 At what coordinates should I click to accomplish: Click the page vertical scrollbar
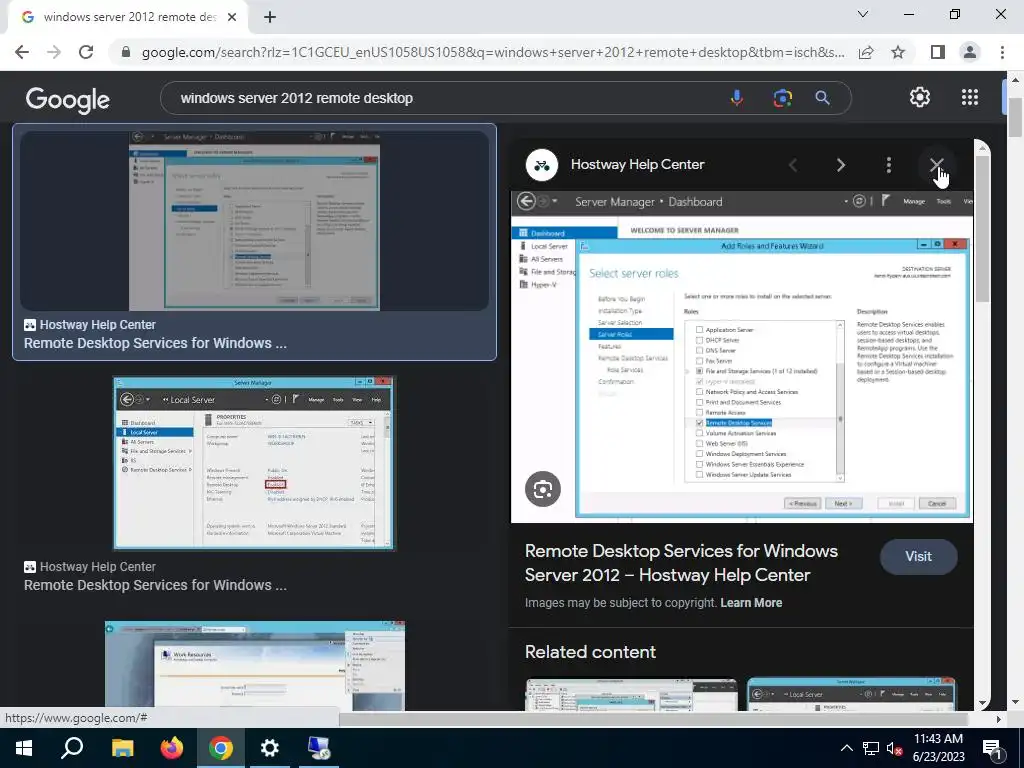pyautogui.click(x=1015, y=118)
